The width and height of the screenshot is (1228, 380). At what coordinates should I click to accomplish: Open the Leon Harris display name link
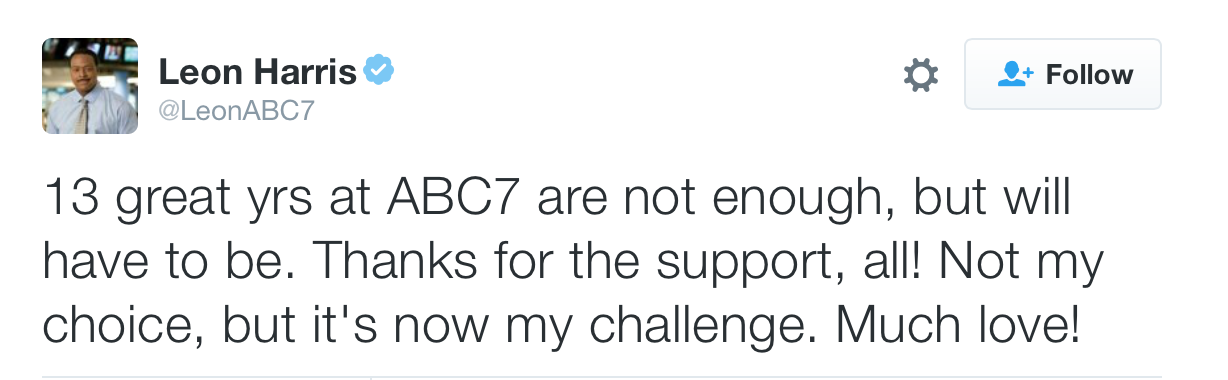pos(257,72)
